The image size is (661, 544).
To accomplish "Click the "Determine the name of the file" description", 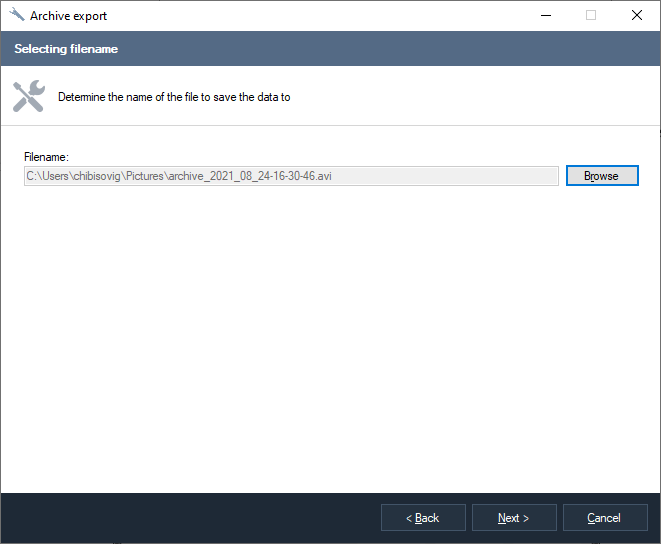I will tap(174, 98).
